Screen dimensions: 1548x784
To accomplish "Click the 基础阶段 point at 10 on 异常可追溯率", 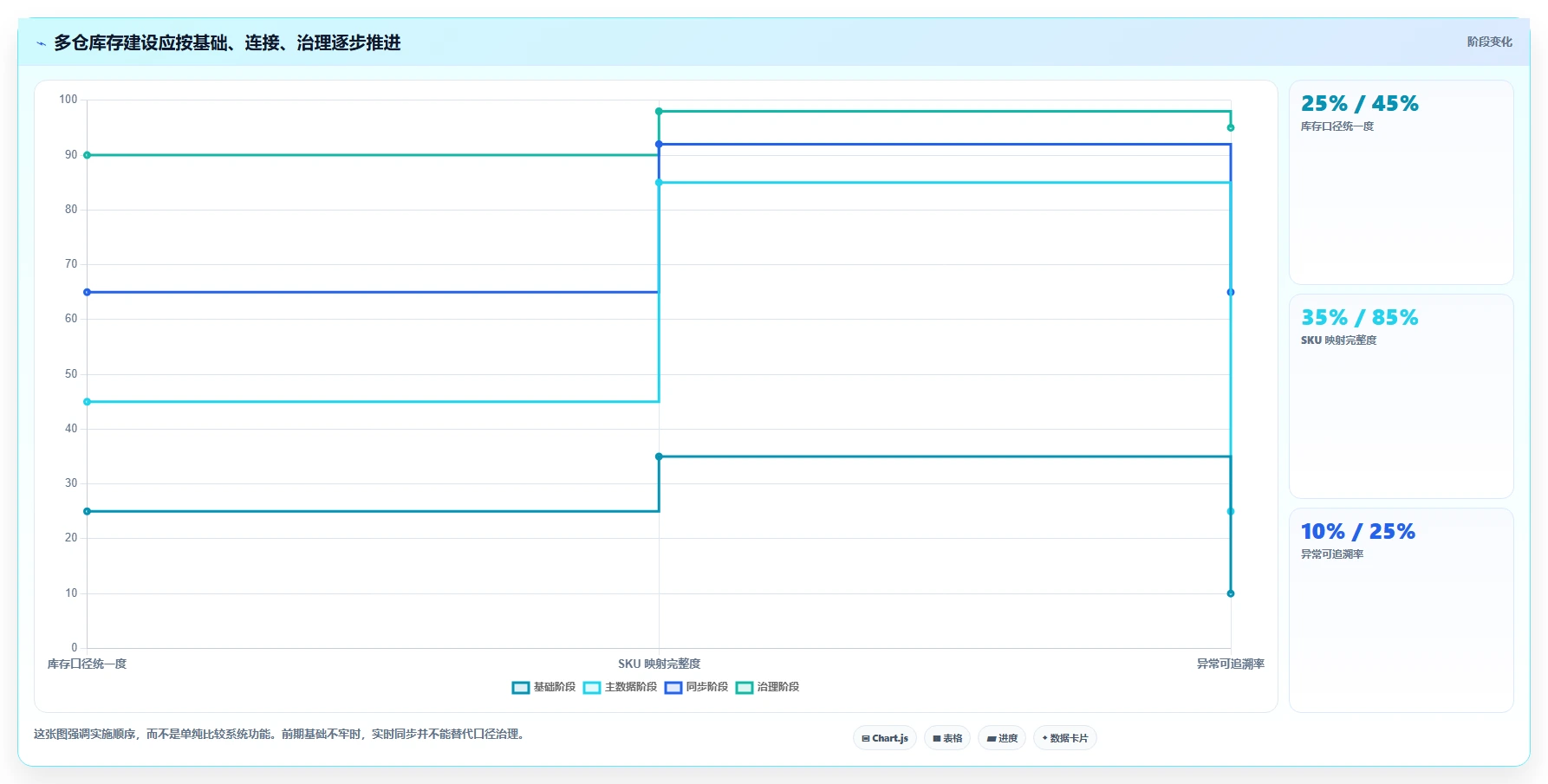I will (1231, 593).
